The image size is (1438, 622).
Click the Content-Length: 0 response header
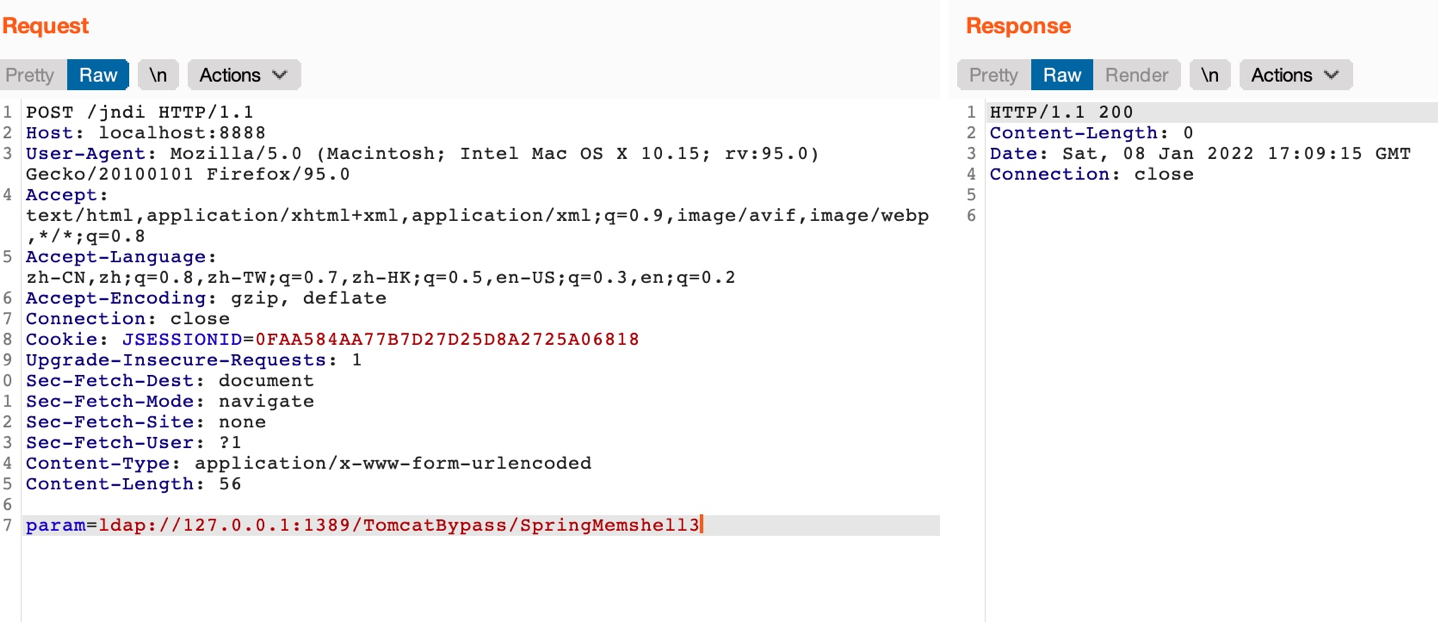click(x=1092, y=133)
